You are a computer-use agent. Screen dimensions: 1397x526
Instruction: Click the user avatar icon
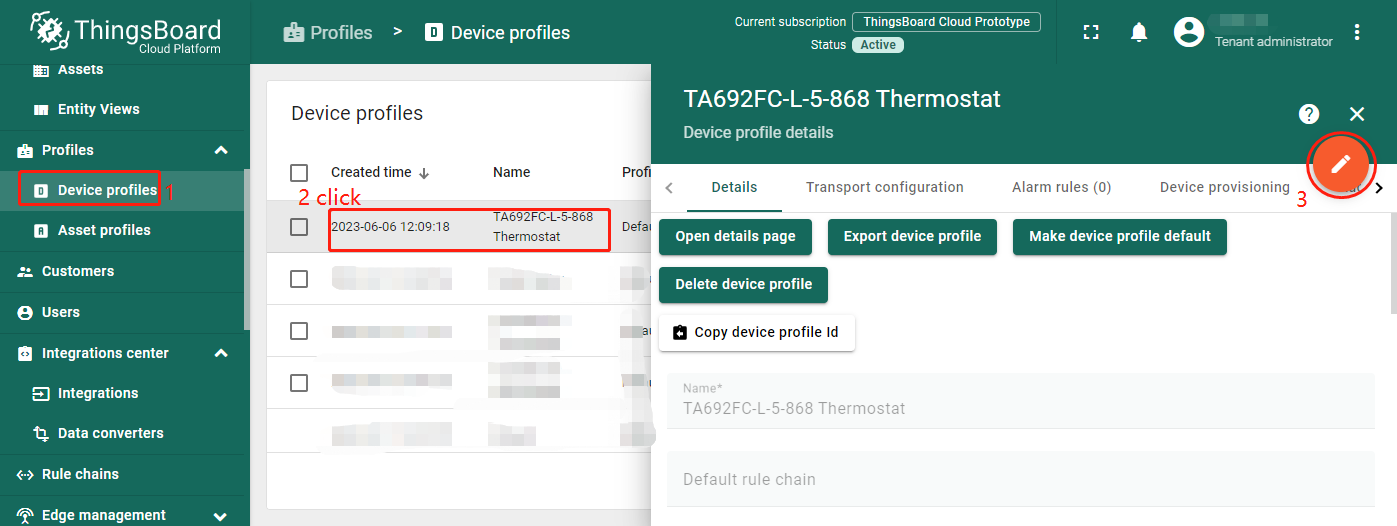click(x=1189, y=32)
